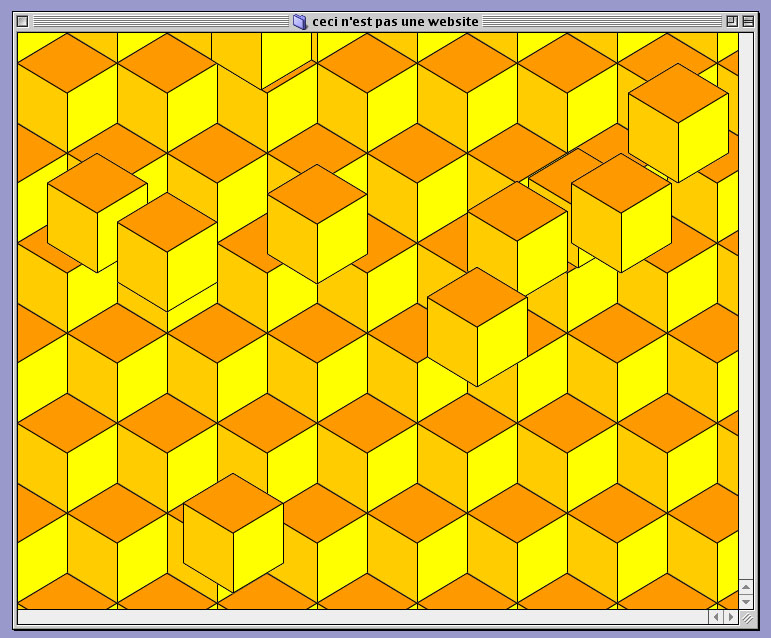Click the windowshade collapse box in the title bar

(748, 21)
